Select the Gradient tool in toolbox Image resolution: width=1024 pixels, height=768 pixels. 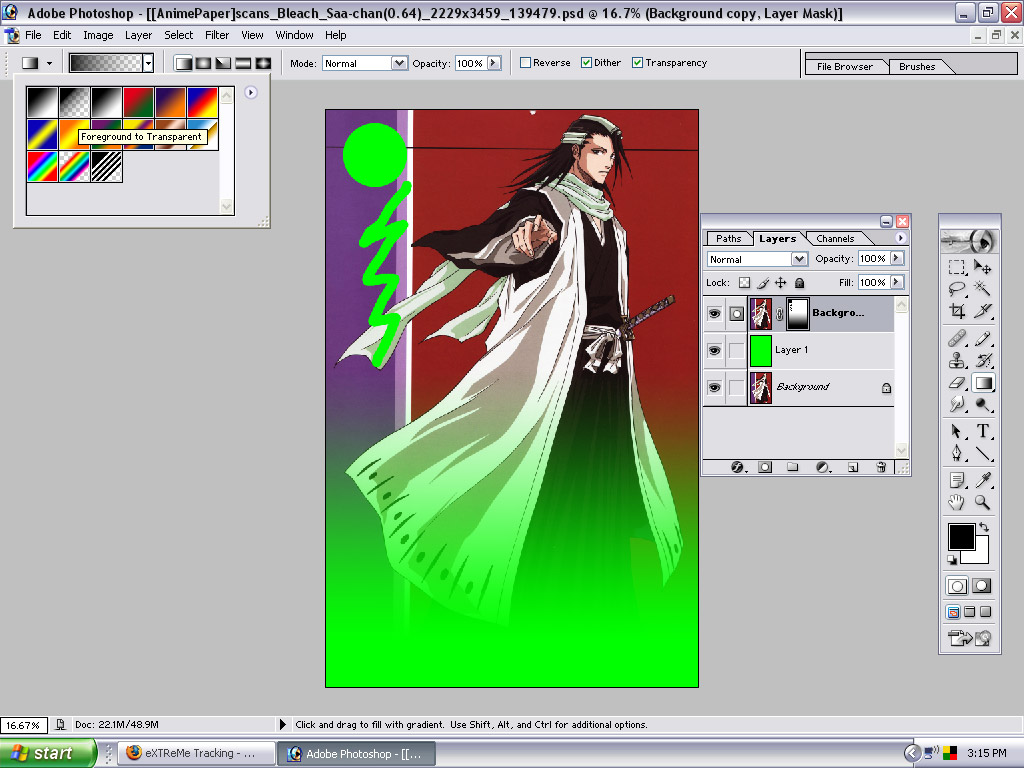point(982,383)
